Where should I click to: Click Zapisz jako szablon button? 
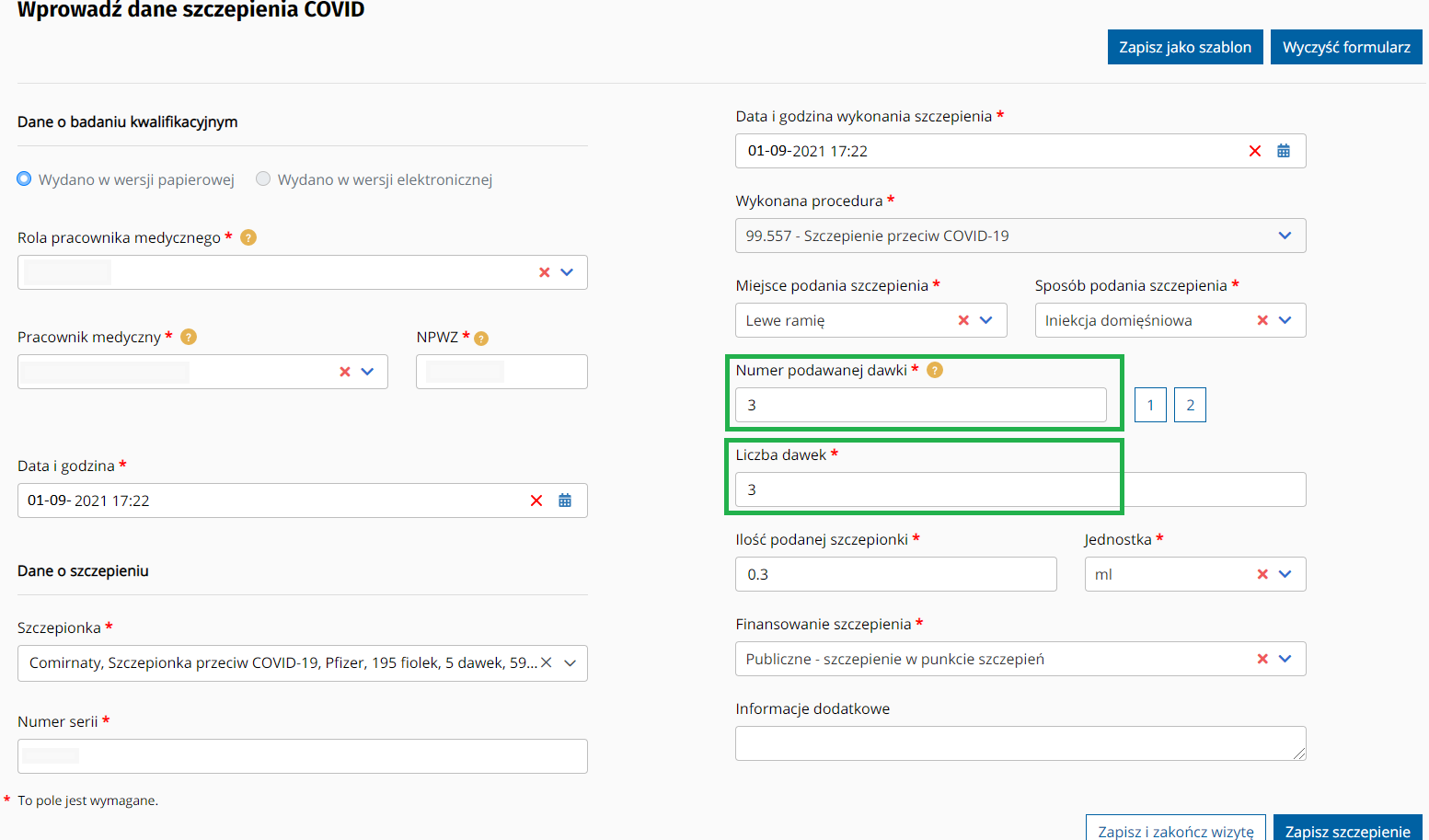coord(1184,47)
